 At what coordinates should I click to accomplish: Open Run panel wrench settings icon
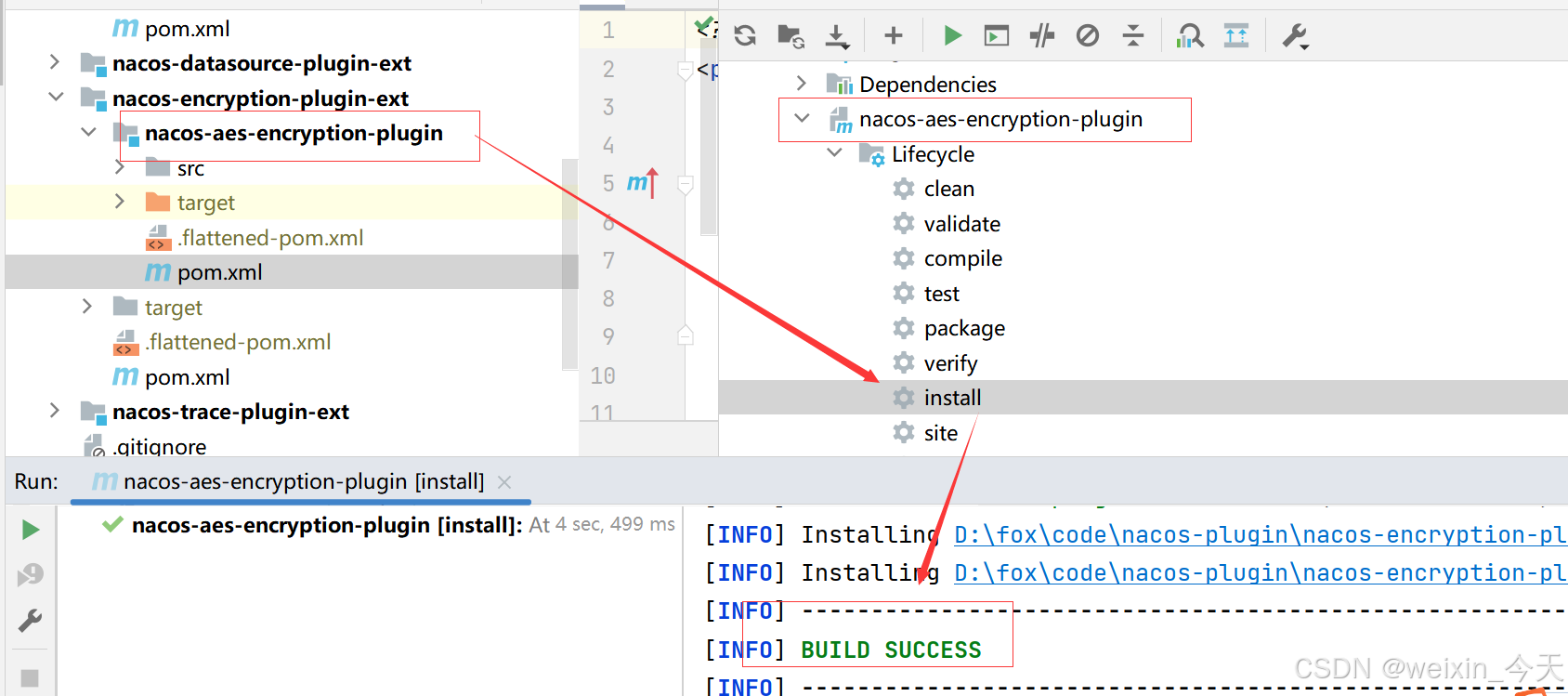tap(30, 620)
